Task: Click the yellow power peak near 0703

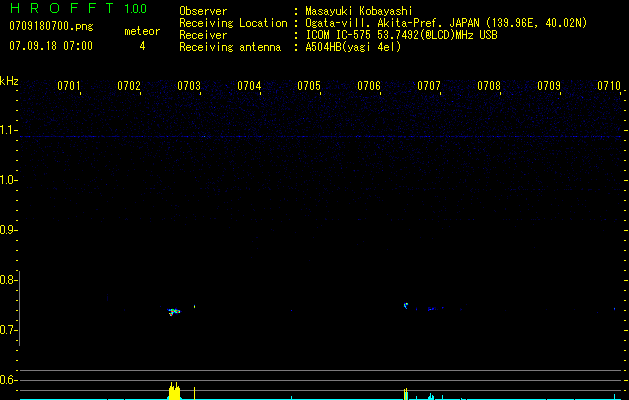Action: pyautogui.click(x=174, y=391)
